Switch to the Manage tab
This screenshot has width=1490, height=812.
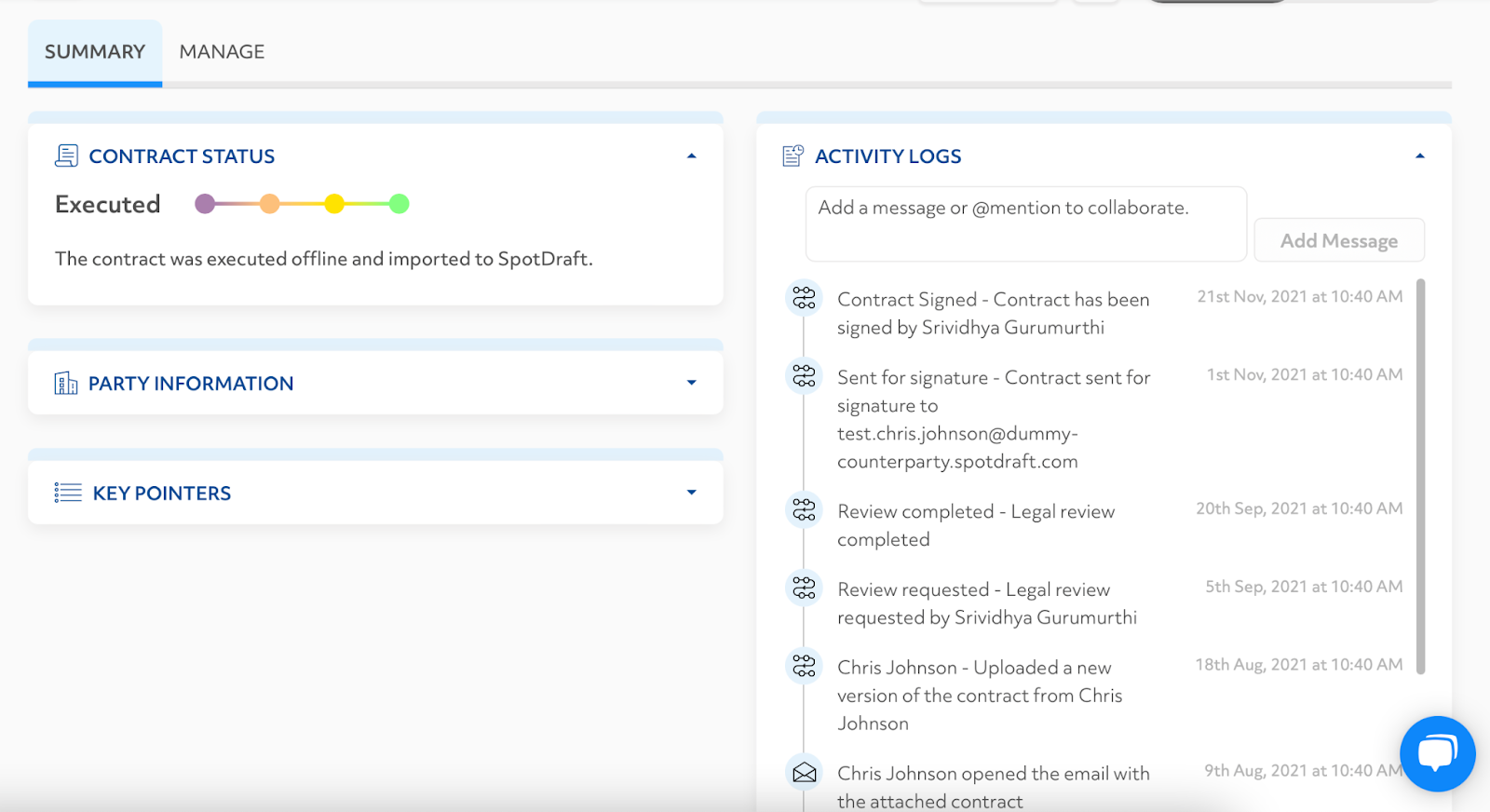[222, 52]
